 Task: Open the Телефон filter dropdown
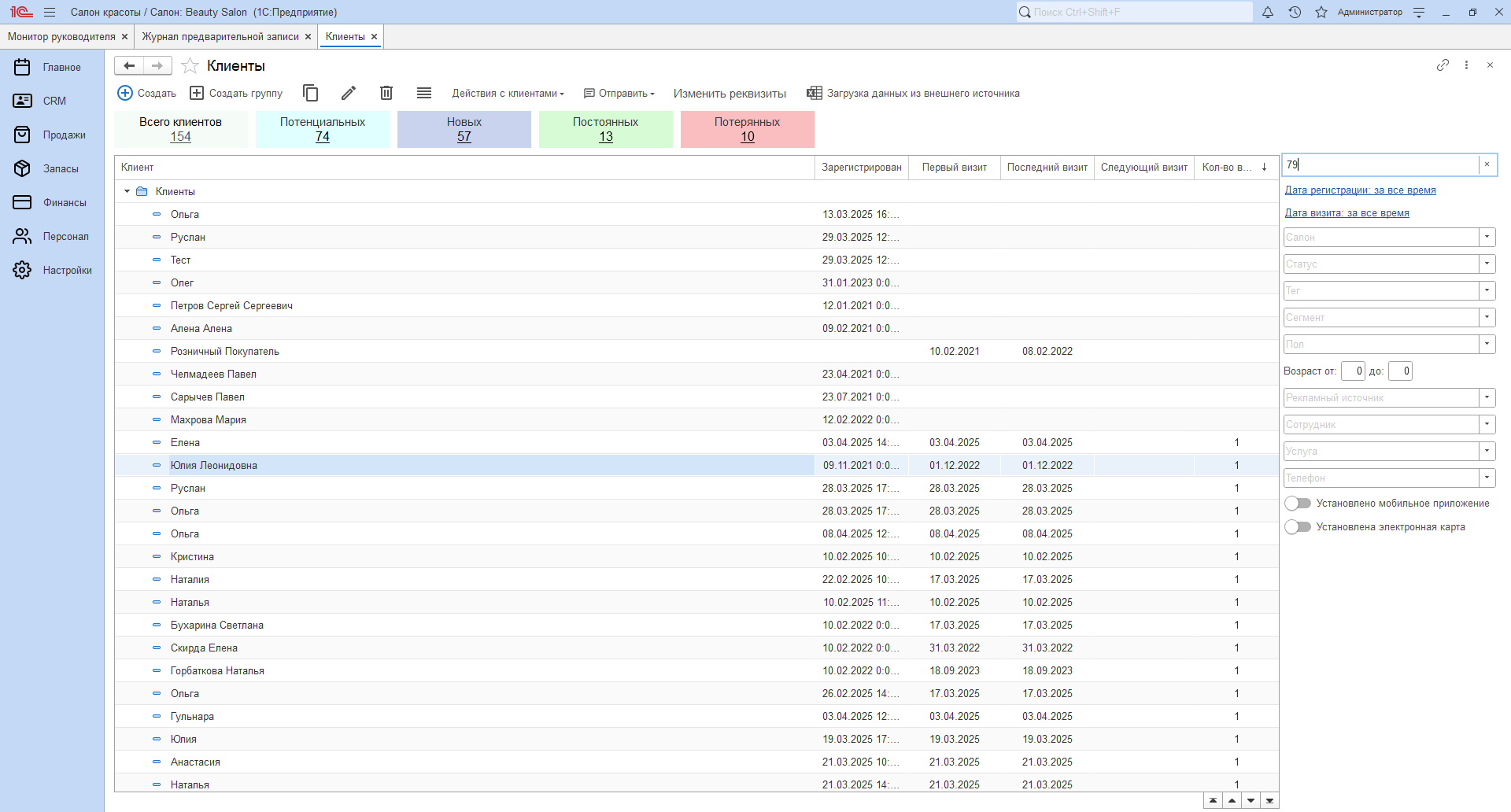[x=1487, y=478]
